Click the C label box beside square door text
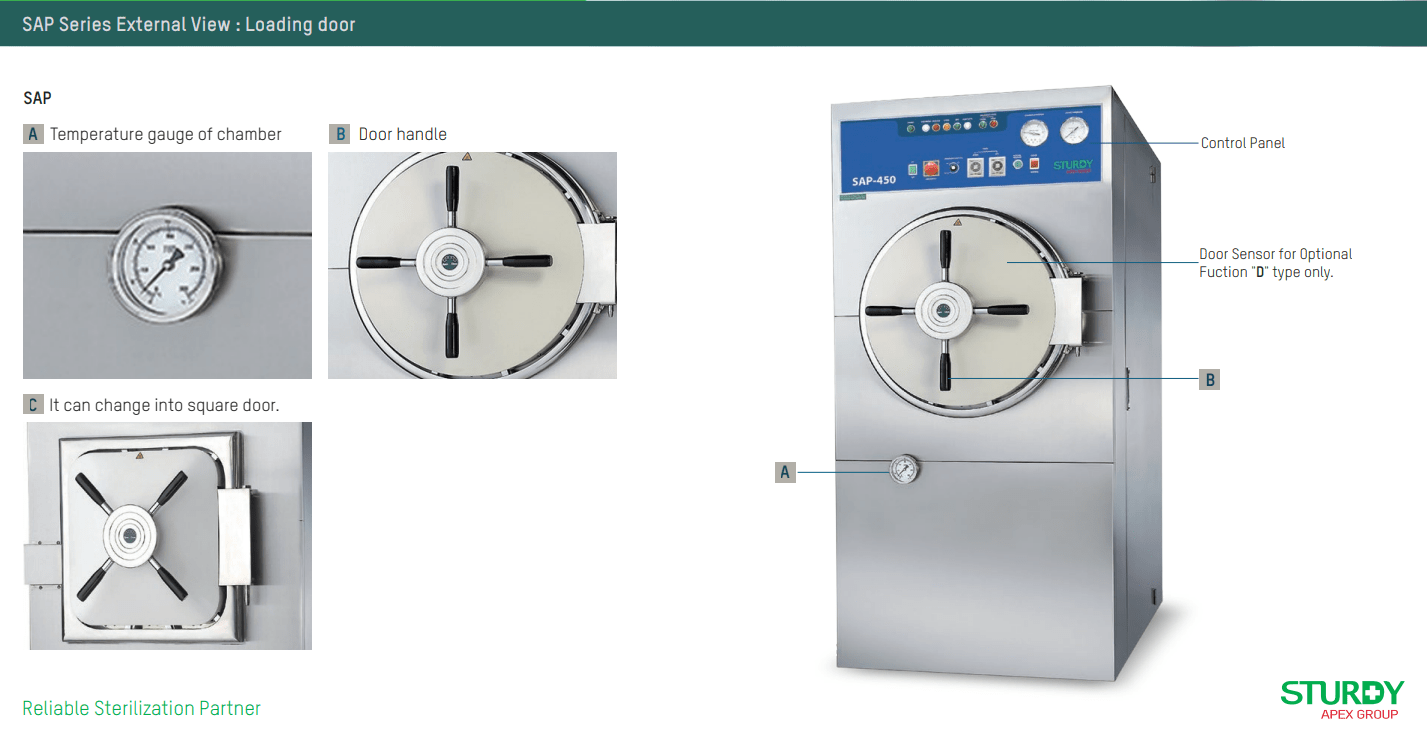1427x752 pixels. (x=33, y=405)
